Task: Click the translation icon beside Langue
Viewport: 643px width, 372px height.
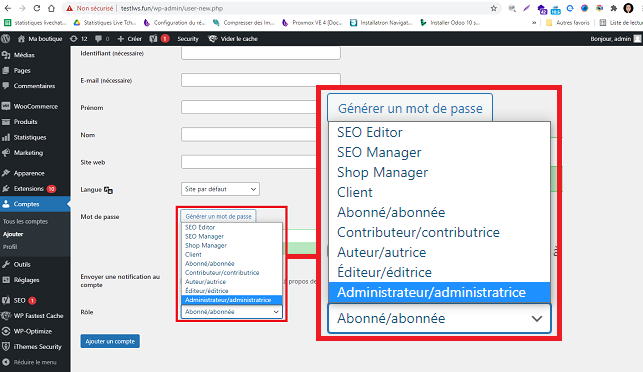Action: [x=108, y=190]
